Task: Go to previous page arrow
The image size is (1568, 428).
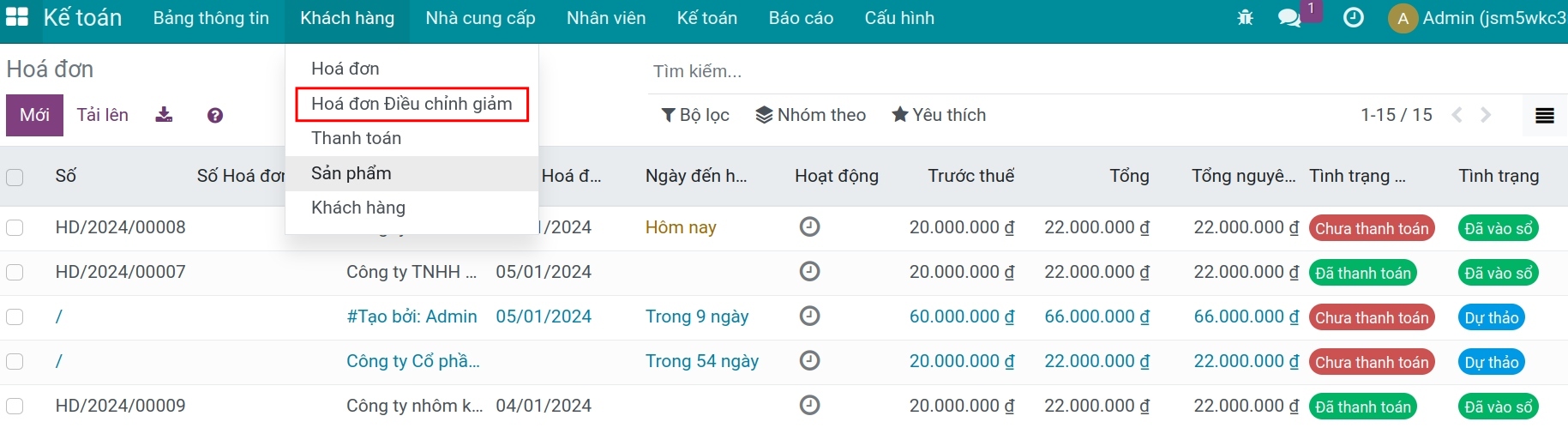Action: [x=1457, y=115]
